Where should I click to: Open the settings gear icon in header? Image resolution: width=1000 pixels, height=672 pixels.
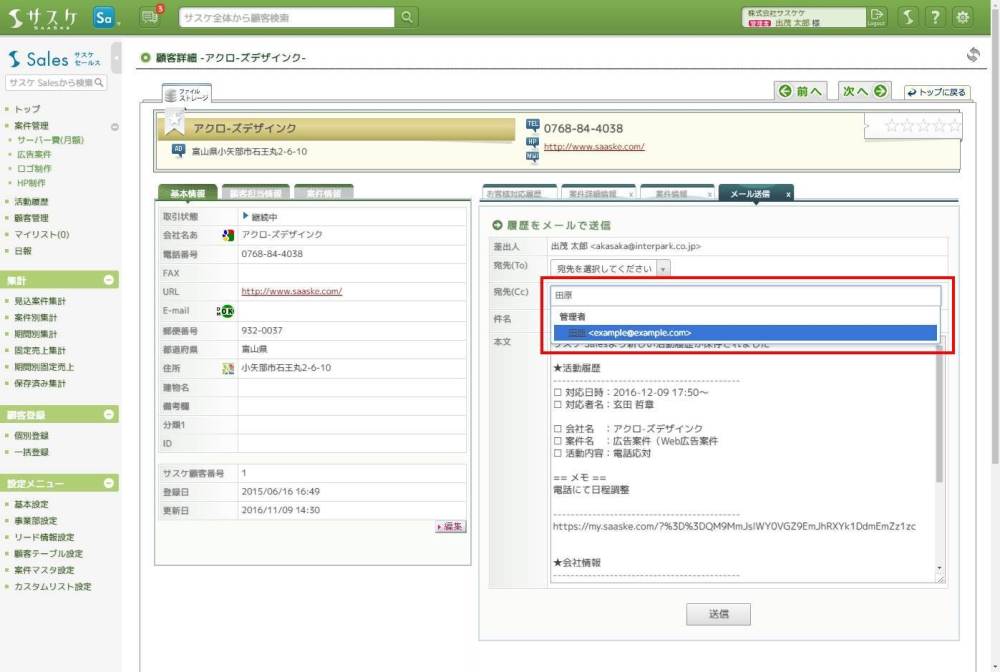962,17
